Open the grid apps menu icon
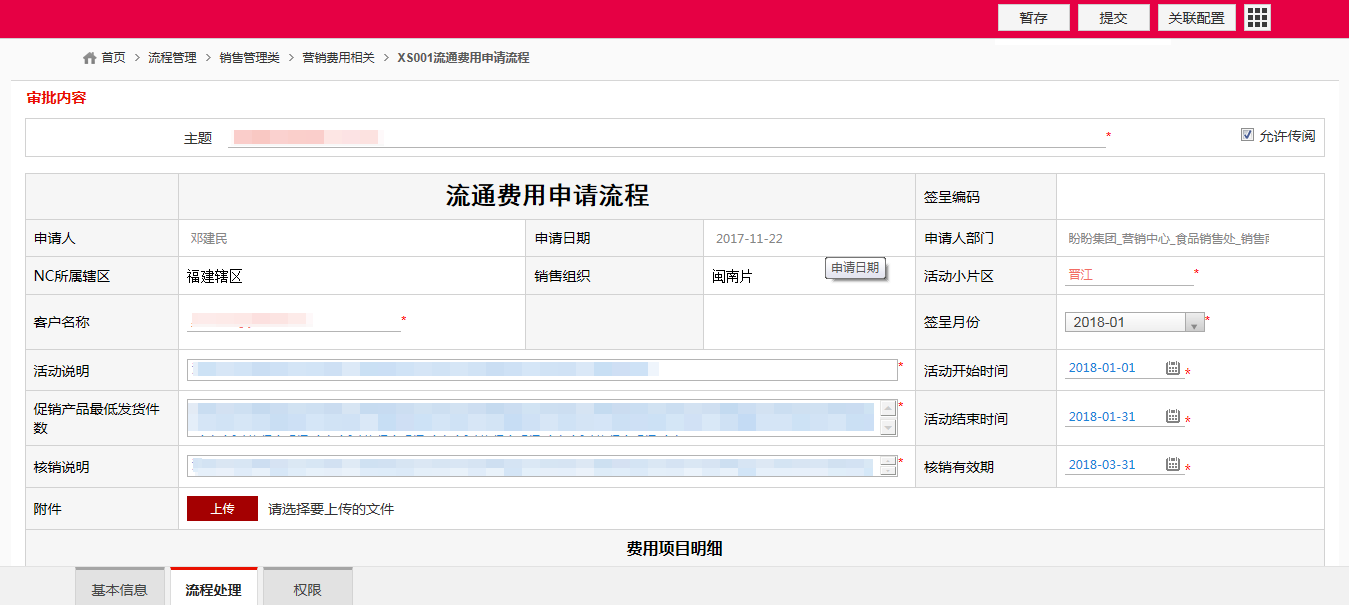1349x605 pixels. 1257,18
